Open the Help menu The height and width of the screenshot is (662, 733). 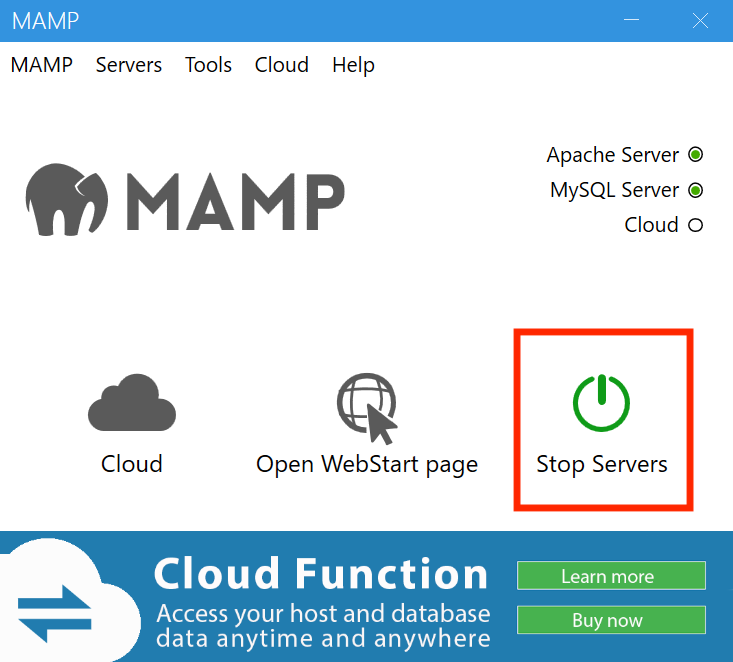point(353,65)
